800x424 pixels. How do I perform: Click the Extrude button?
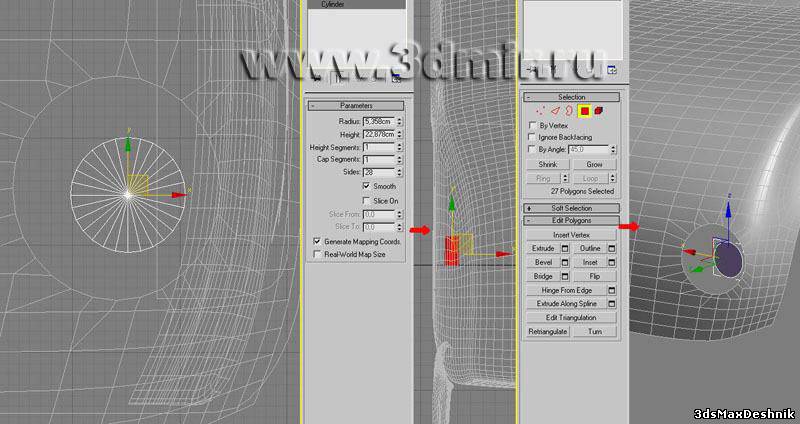pos(543,248)
